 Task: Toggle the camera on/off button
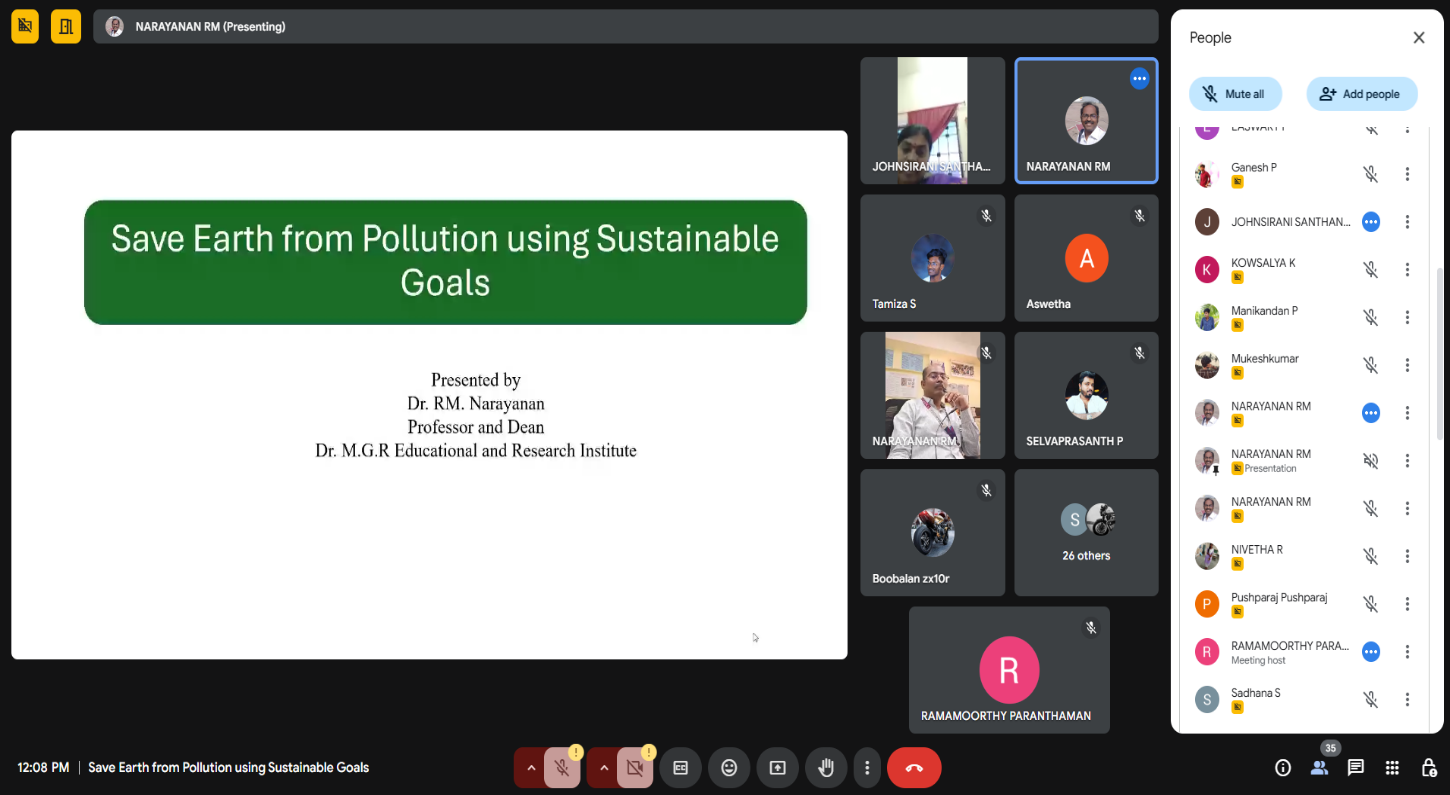pyautogui.click(x=635, y=768)
